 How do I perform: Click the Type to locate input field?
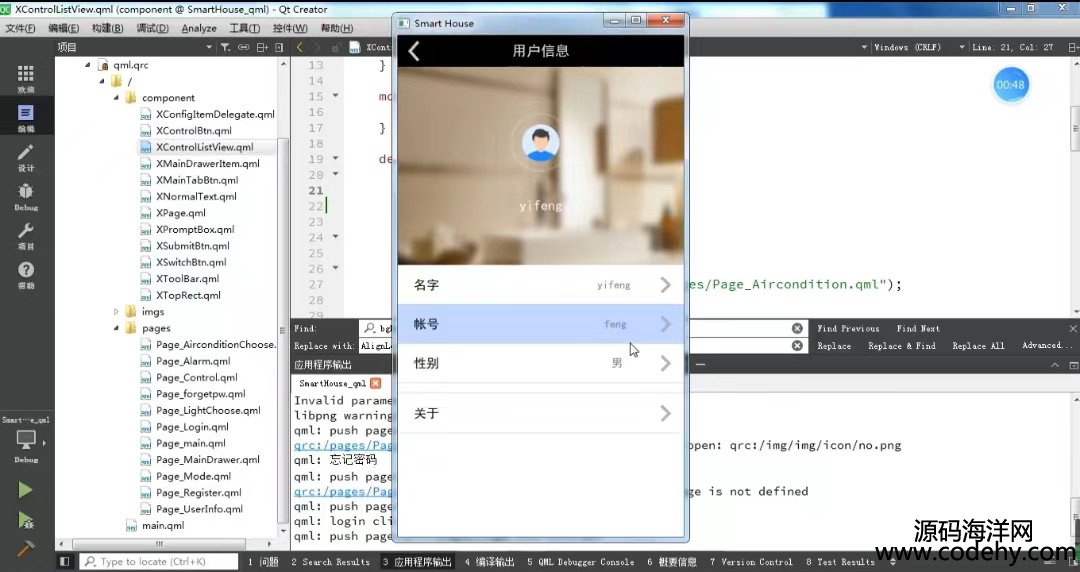point(159,562)
